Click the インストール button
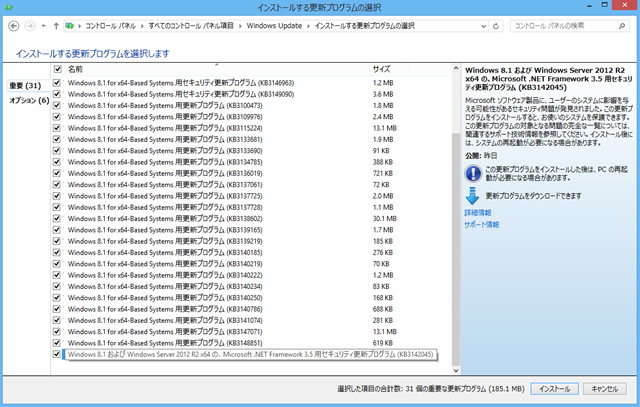 (554, 389)
